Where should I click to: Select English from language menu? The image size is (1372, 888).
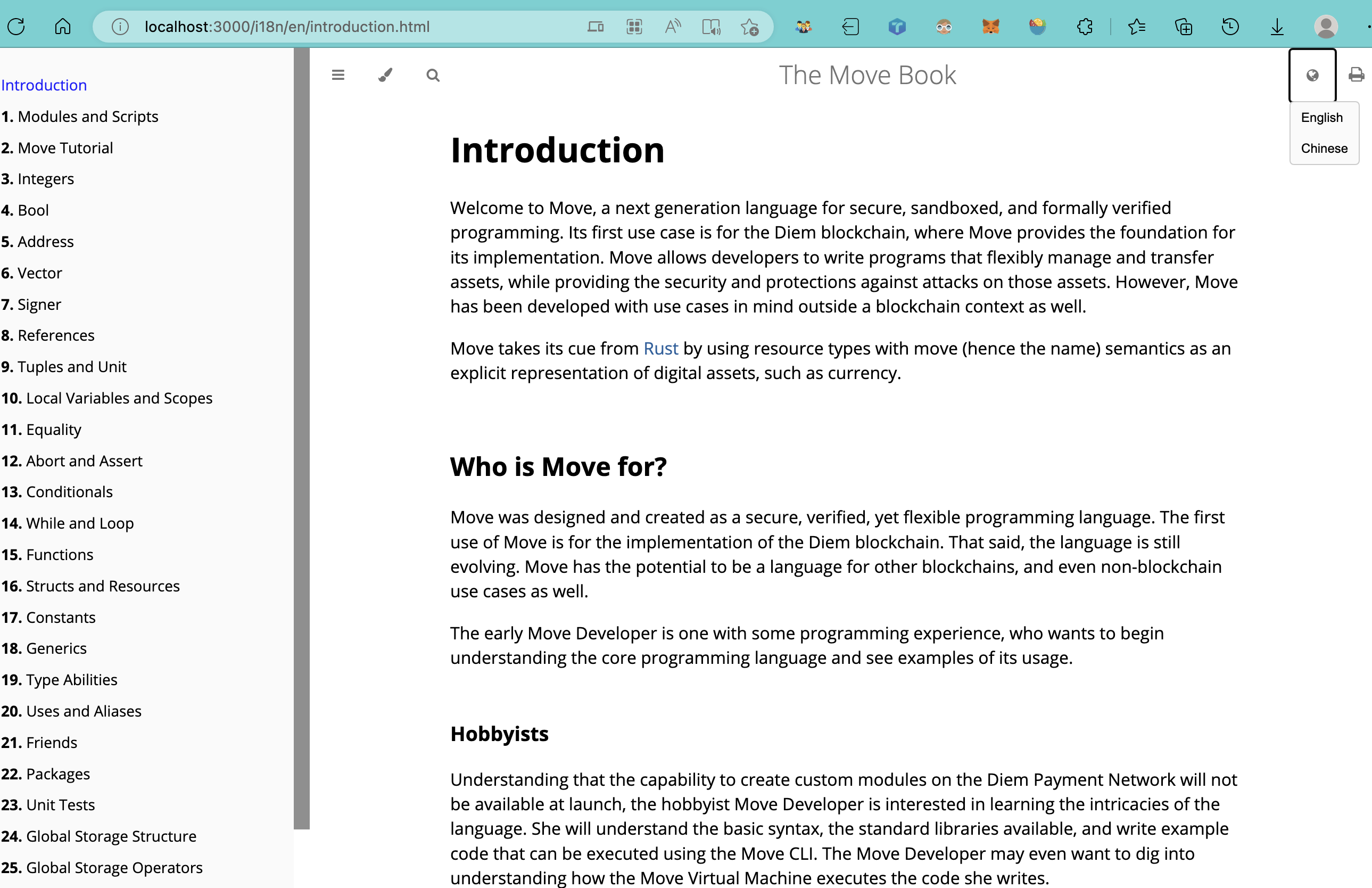point(1321,118)
